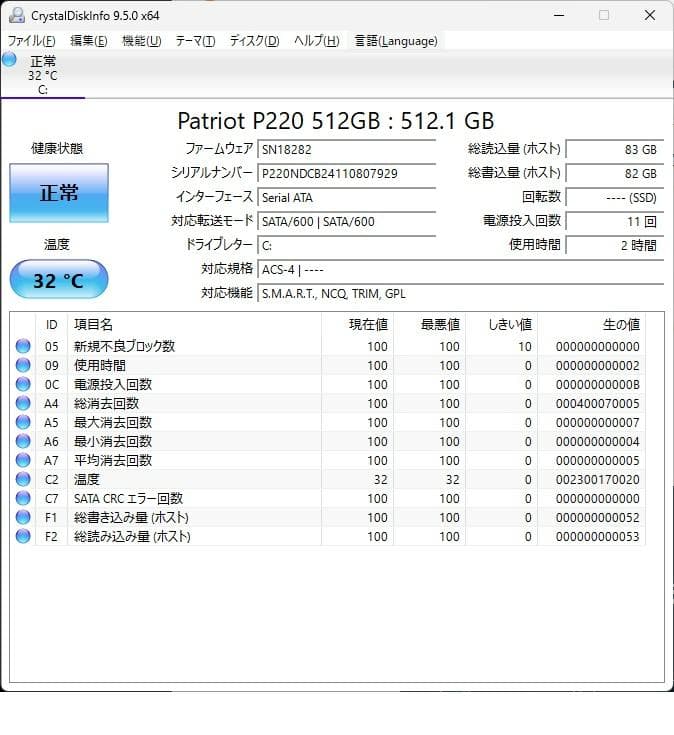Select the 新規不良ブロック数 attribute name

(x=124, y=346)
